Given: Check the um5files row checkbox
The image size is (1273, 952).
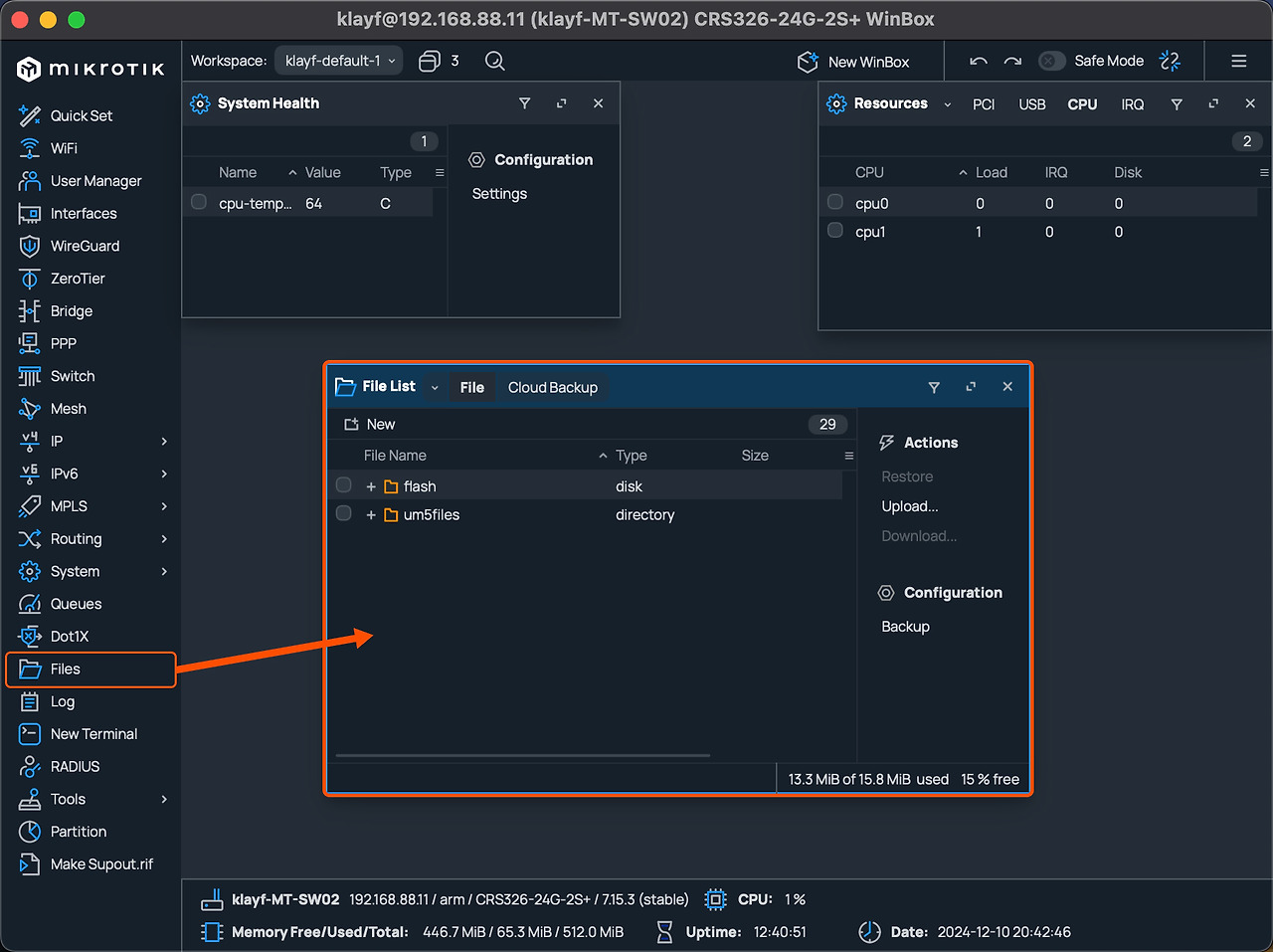Looking at the screenshot, I should (343, 513).
